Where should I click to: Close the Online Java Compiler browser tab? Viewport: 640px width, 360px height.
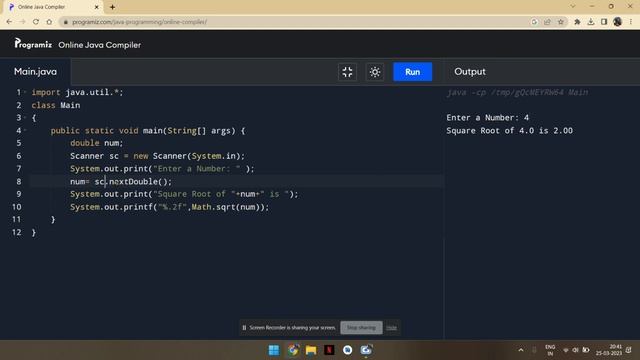(97, 7)
